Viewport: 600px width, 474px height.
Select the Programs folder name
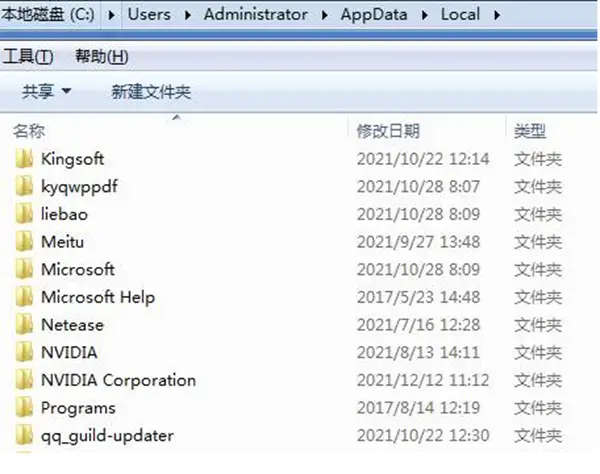click(78, 408)
